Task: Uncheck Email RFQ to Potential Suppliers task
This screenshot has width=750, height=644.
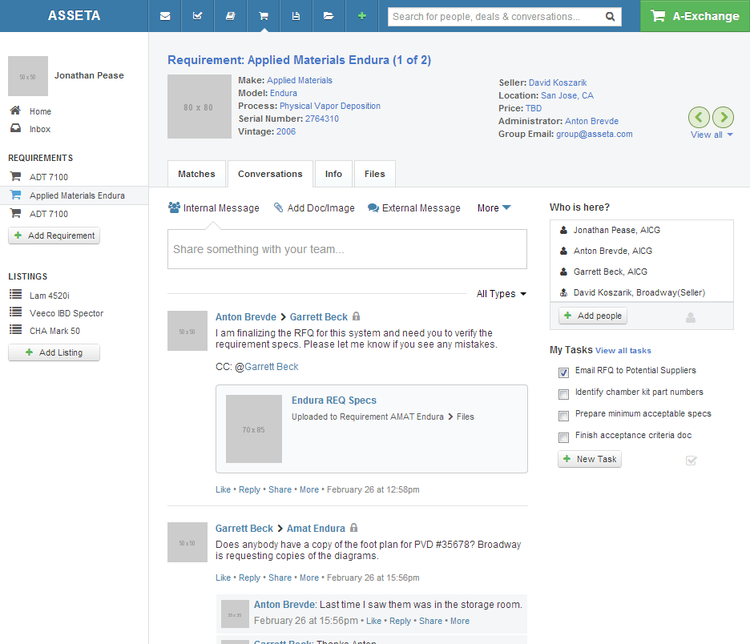Action: coord(564,372)
